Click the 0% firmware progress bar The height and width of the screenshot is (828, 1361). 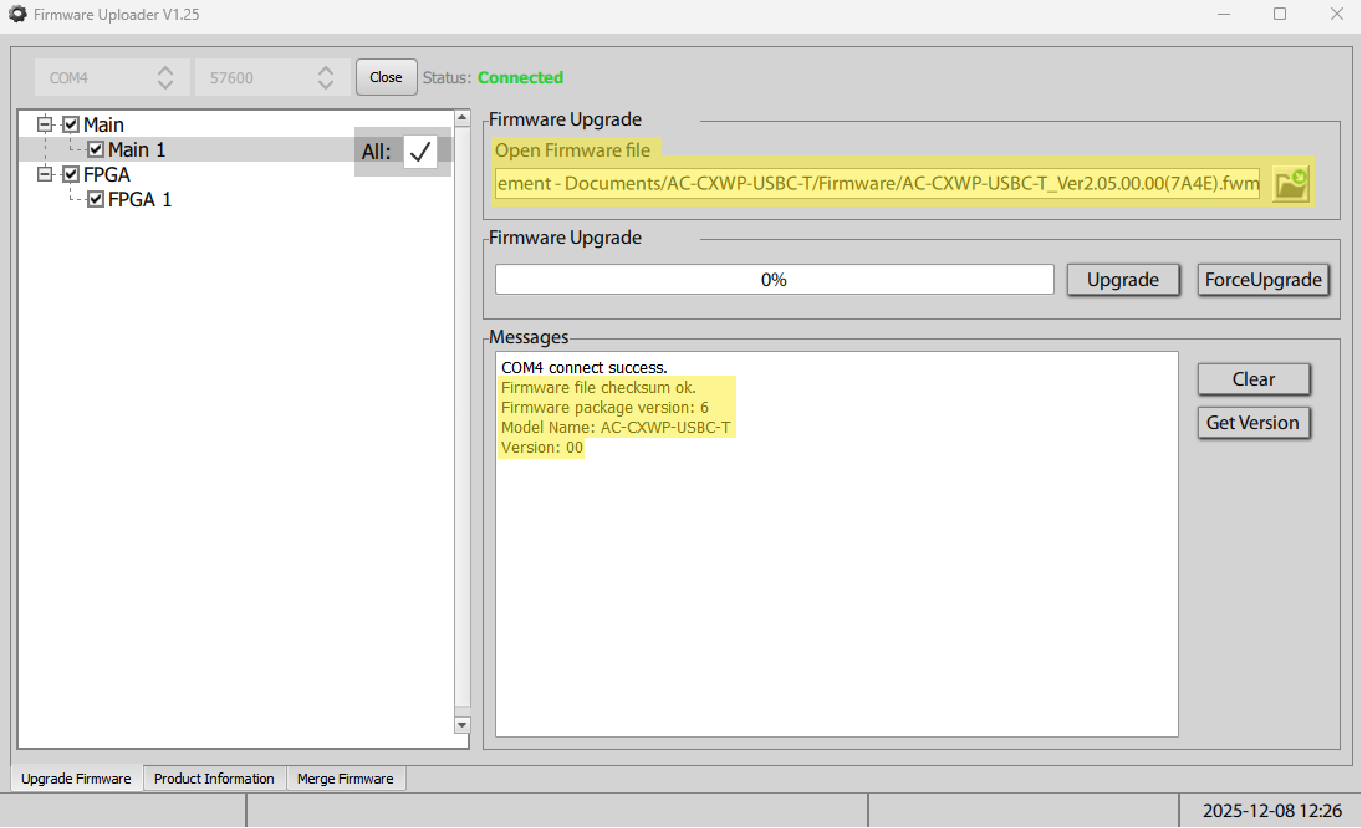774,280
